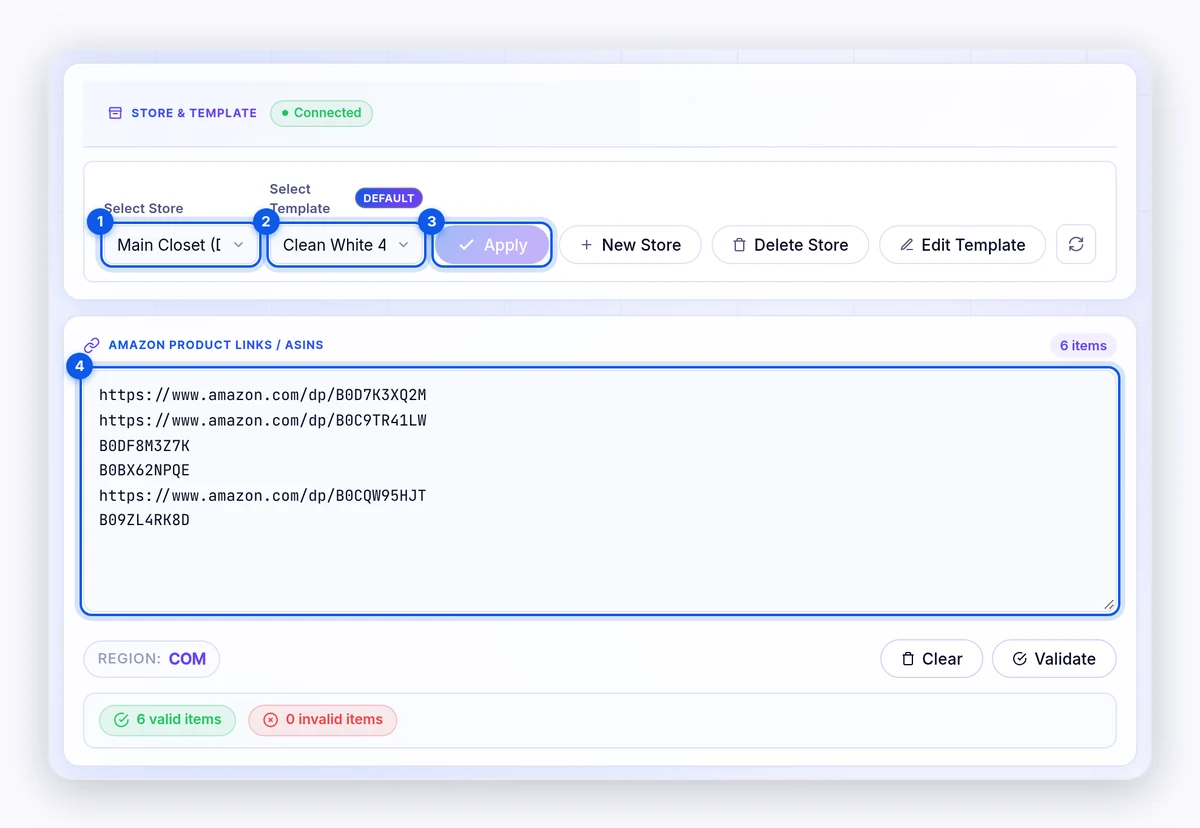Click the DEFAULT template badge
The height and width of the screenshot is (828, 1200).
[389, 198]
